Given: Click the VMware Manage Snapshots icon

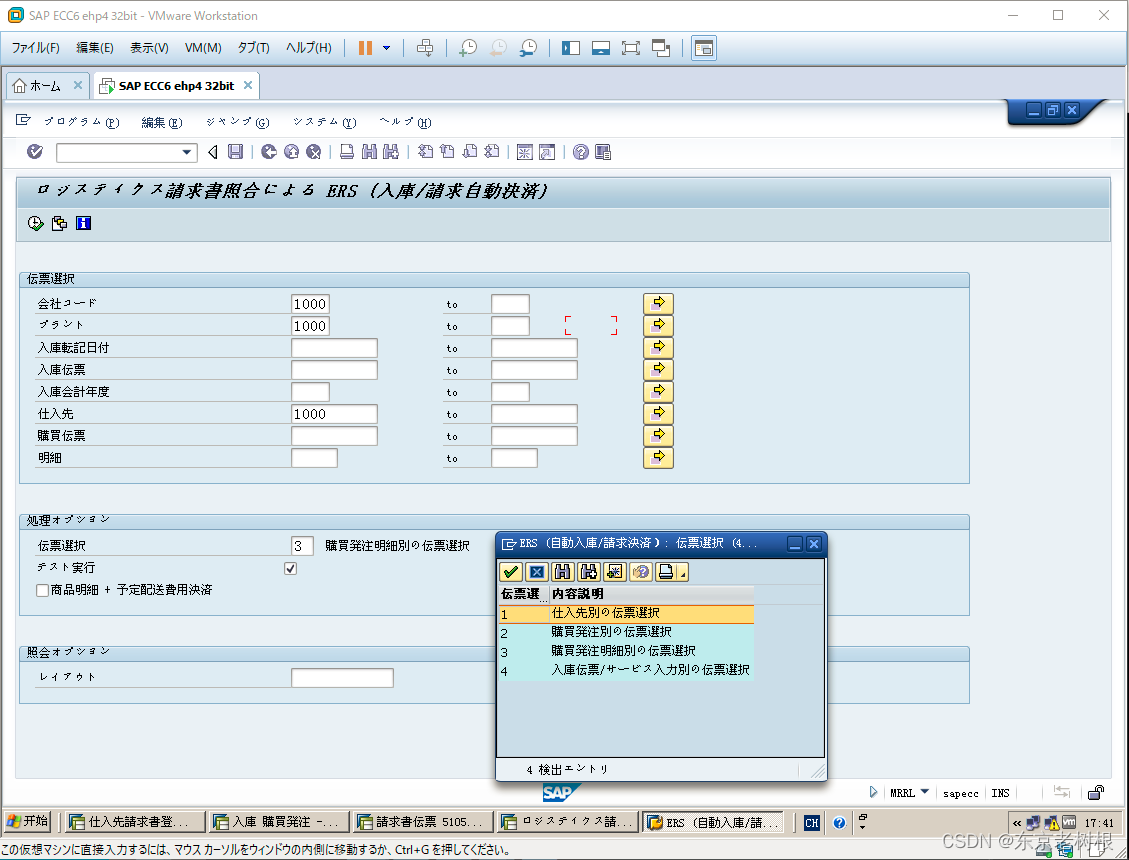Looking at the screenshot, I should (528, 48).
